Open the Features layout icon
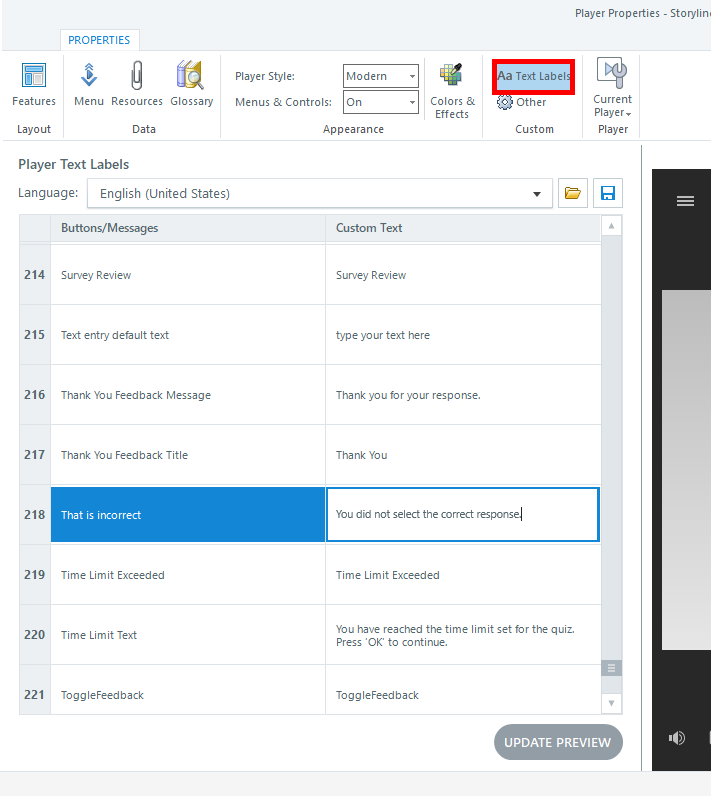 pyautogui.click(x=34, y=84)
